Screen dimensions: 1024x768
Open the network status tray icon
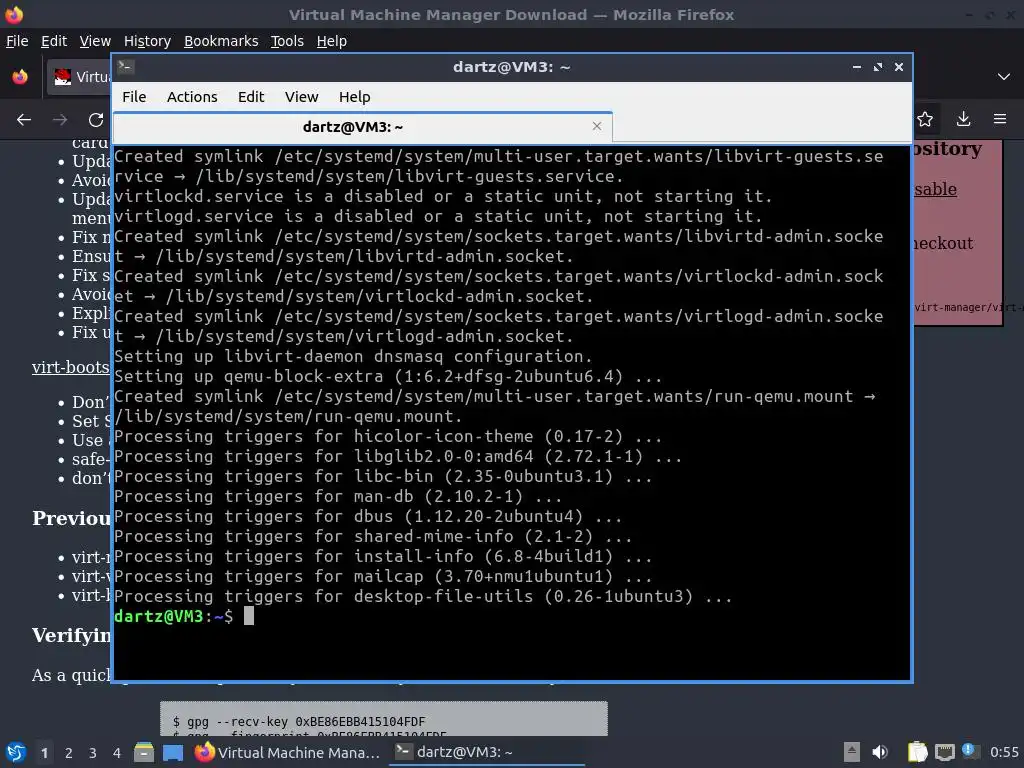pyautogui.click(x=944, y=752)
